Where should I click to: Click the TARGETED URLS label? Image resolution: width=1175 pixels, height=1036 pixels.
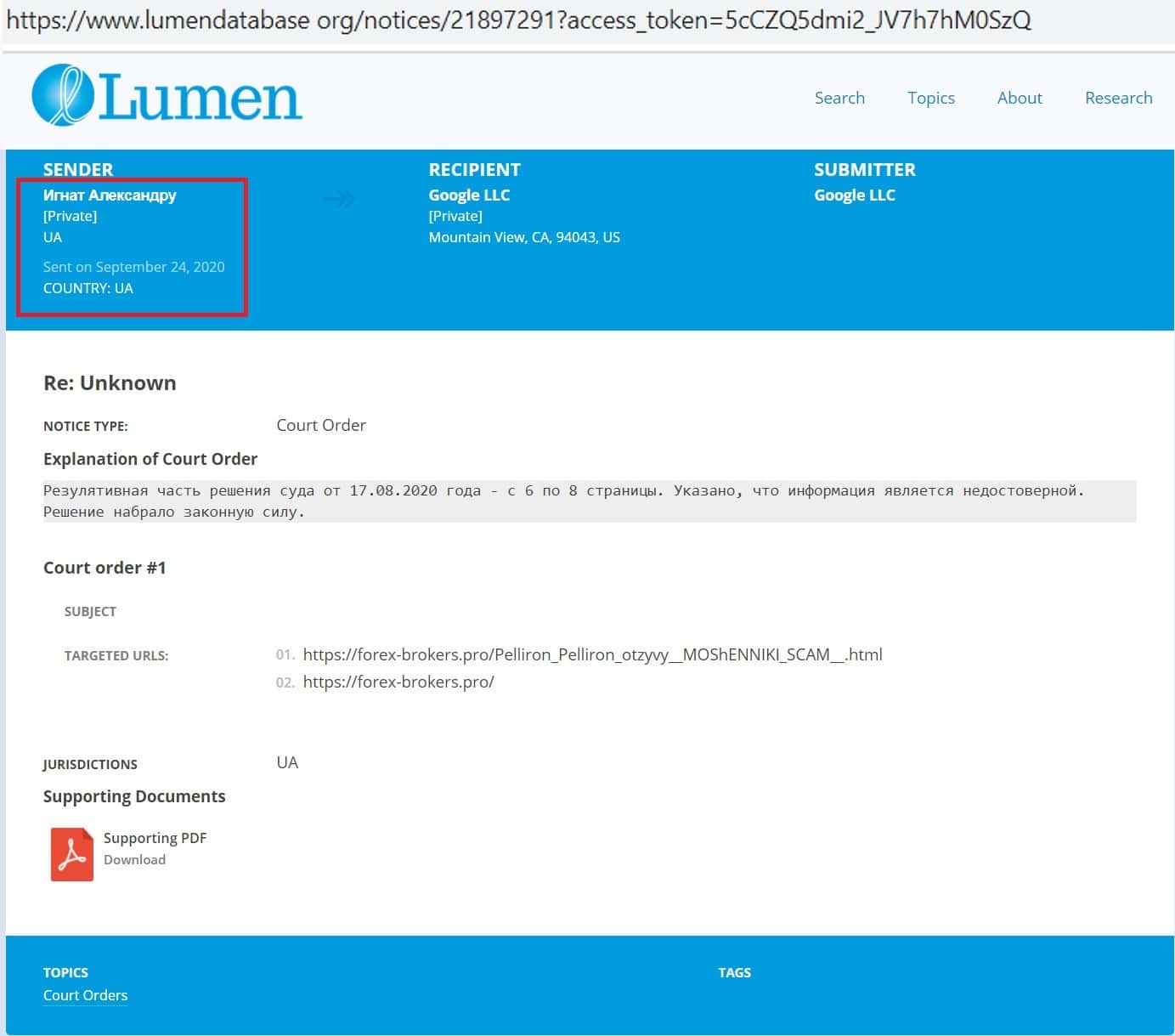pos(116,656)
